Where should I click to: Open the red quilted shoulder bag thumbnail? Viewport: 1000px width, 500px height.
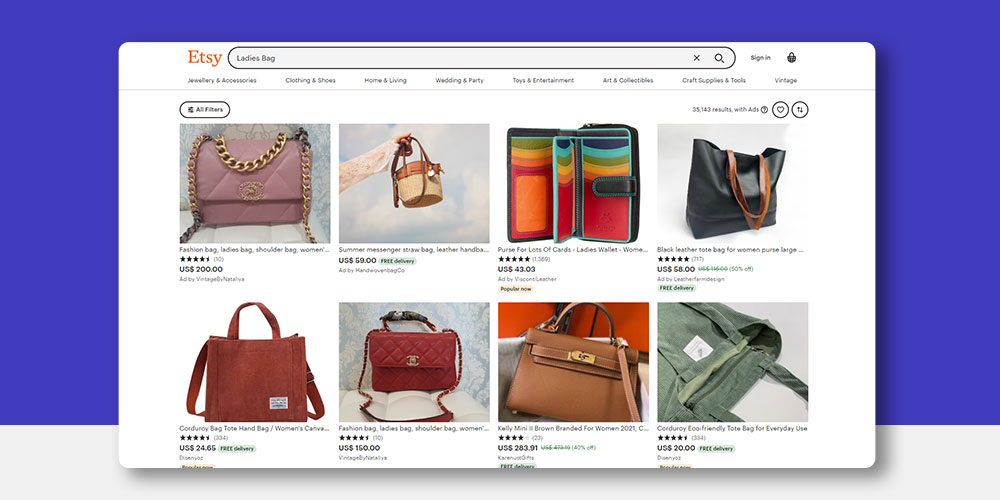tap(414, 362)
